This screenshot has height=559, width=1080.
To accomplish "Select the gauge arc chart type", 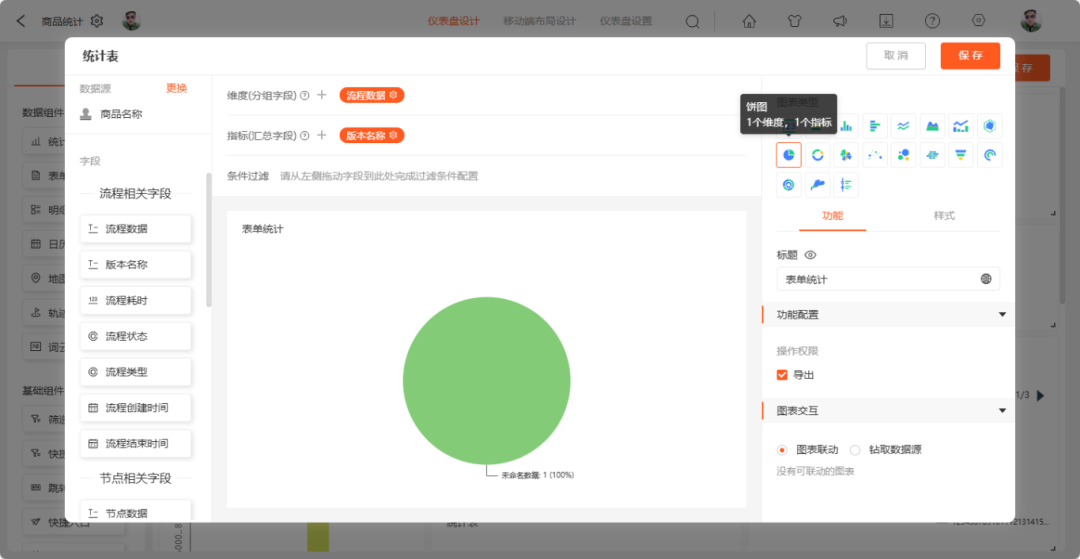I will tap(990, 155).
